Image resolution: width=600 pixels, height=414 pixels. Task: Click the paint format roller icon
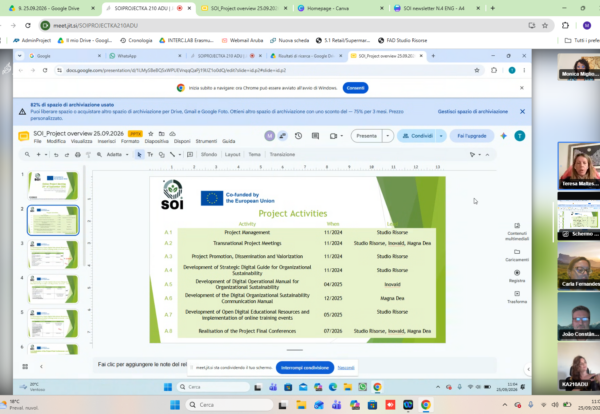point(88,155)
